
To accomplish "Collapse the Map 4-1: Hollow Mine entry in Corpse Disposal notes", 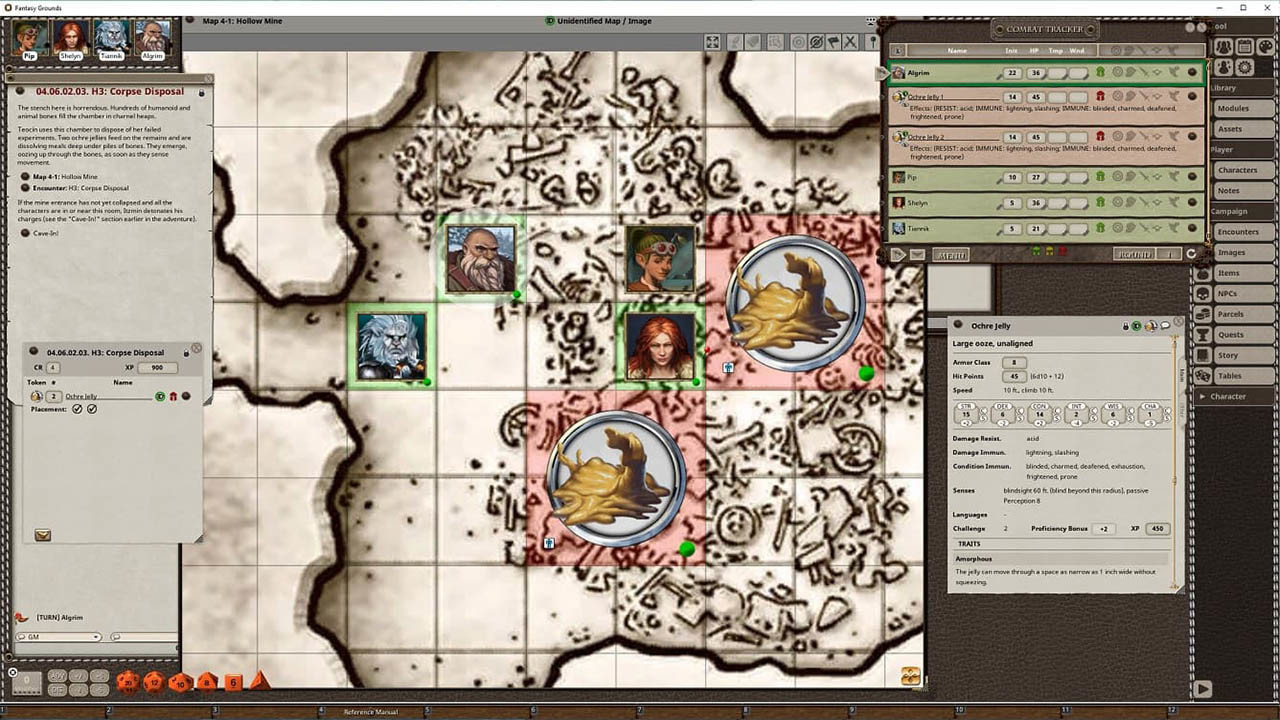I will click(25, 177).
